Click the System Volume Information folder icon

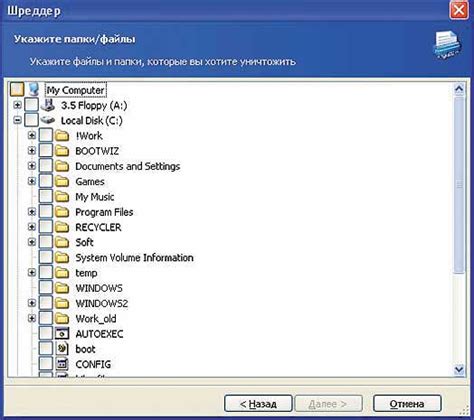pyautogui.click(x=62, y=258)
